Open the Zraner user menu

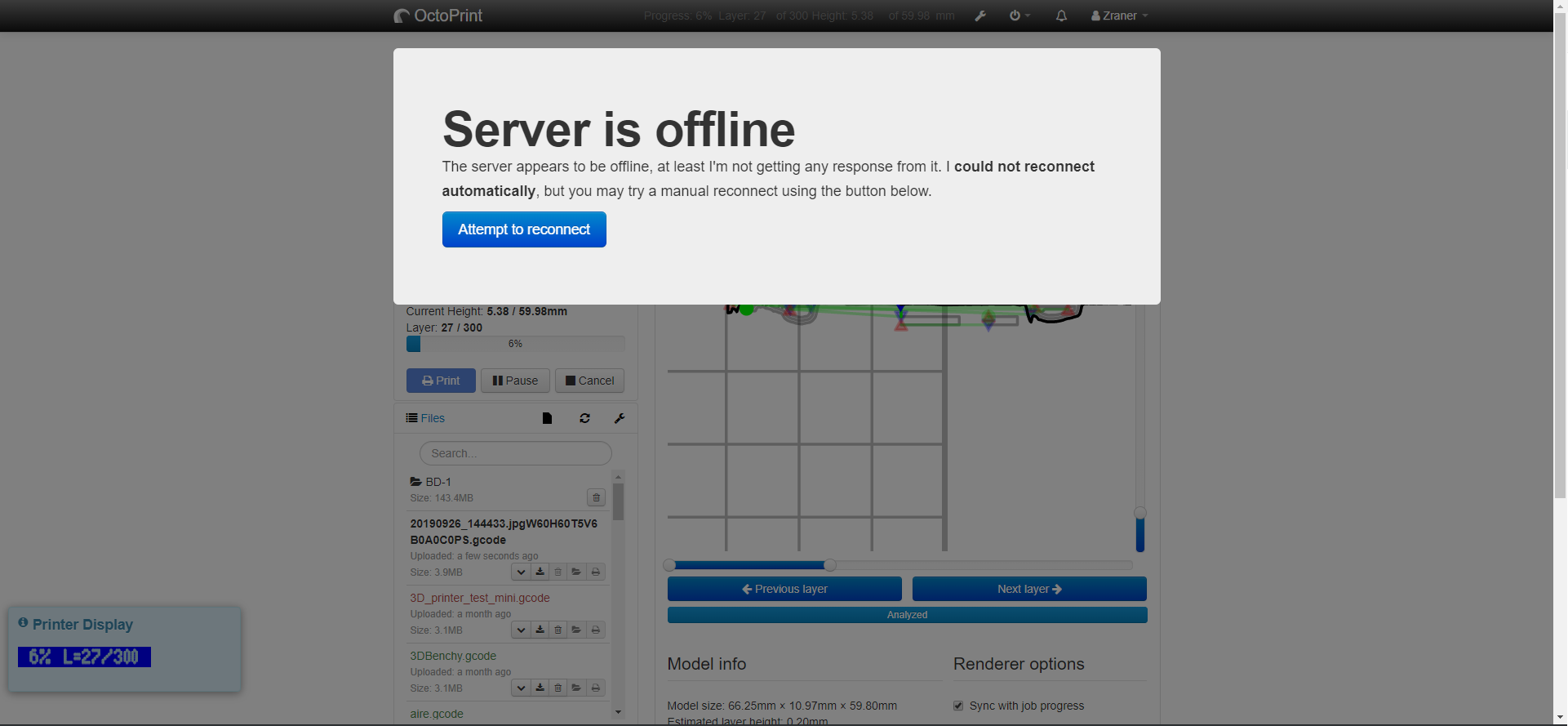pyautogui.click(x=1119, y=16)
